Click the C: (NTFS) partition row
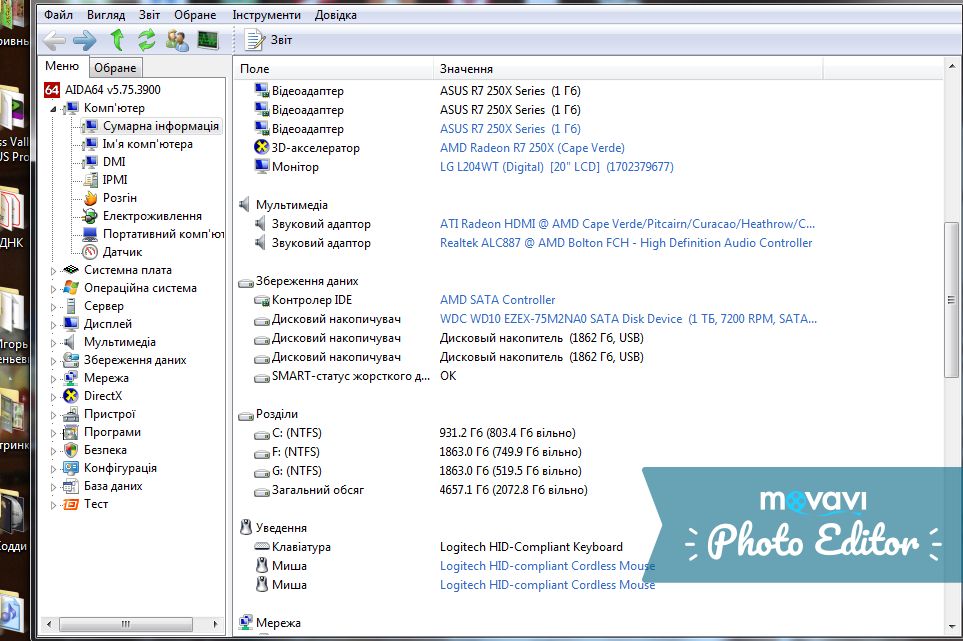The width and height of the screenshot is (963, 641). 415,433
